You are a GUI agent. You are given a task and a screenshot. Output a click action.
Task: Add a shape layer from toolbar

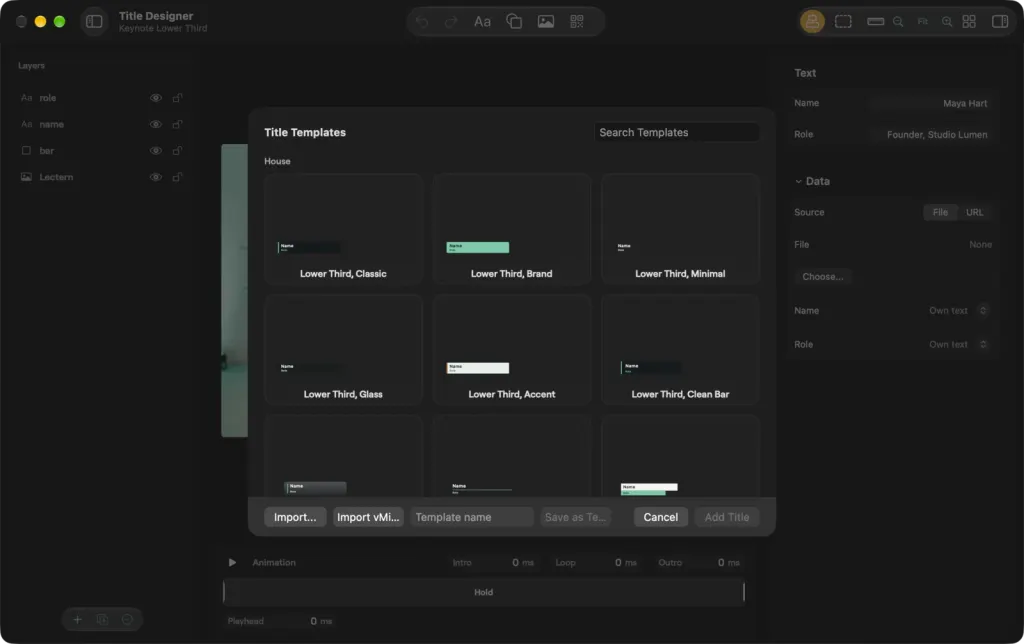pyautogui.click(x=514, y=22)
